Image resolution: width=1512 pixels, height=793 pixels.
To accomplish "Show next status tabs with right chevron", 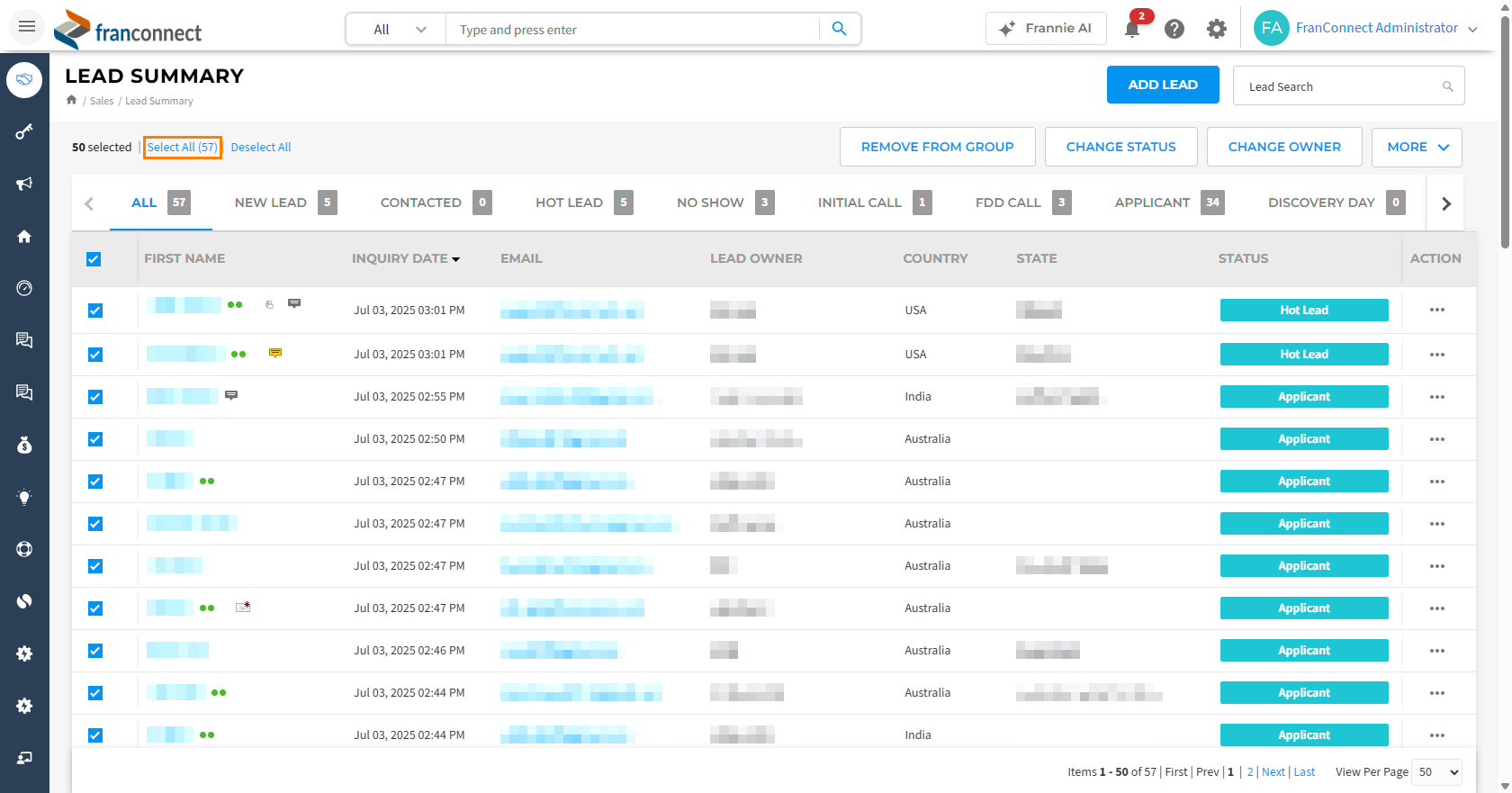I will [x=1446, y=203].
